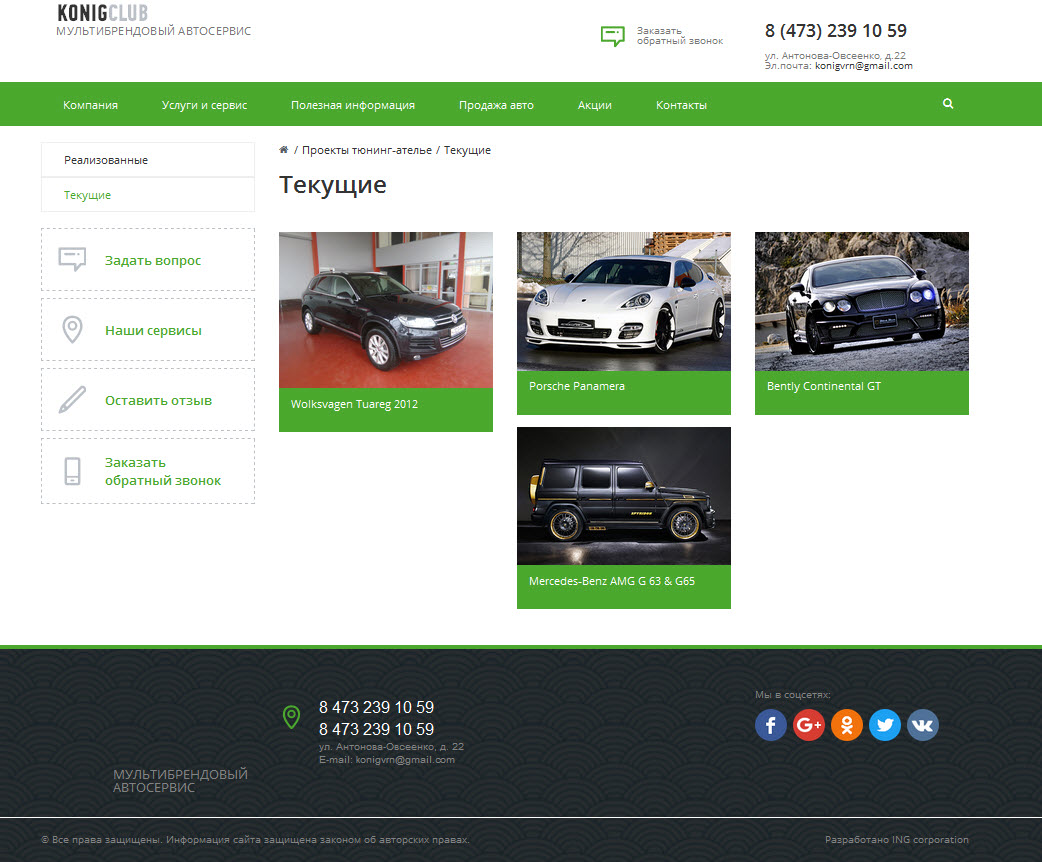Open the white Porsche Panamera photo

click(x=624, y=301)
